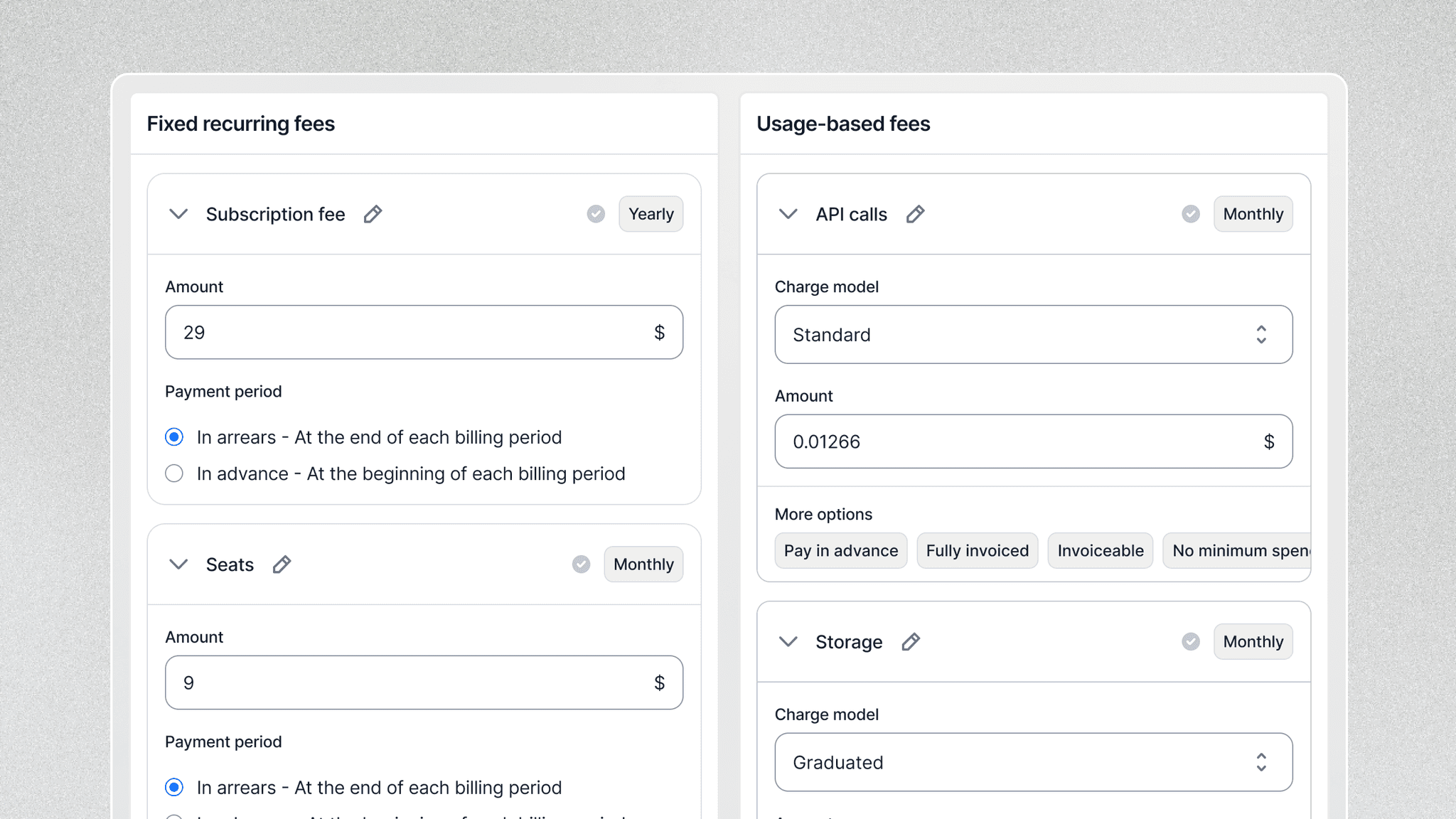Edit the Seats fee name
1456x819 pixels.
[x=282, y=564]
